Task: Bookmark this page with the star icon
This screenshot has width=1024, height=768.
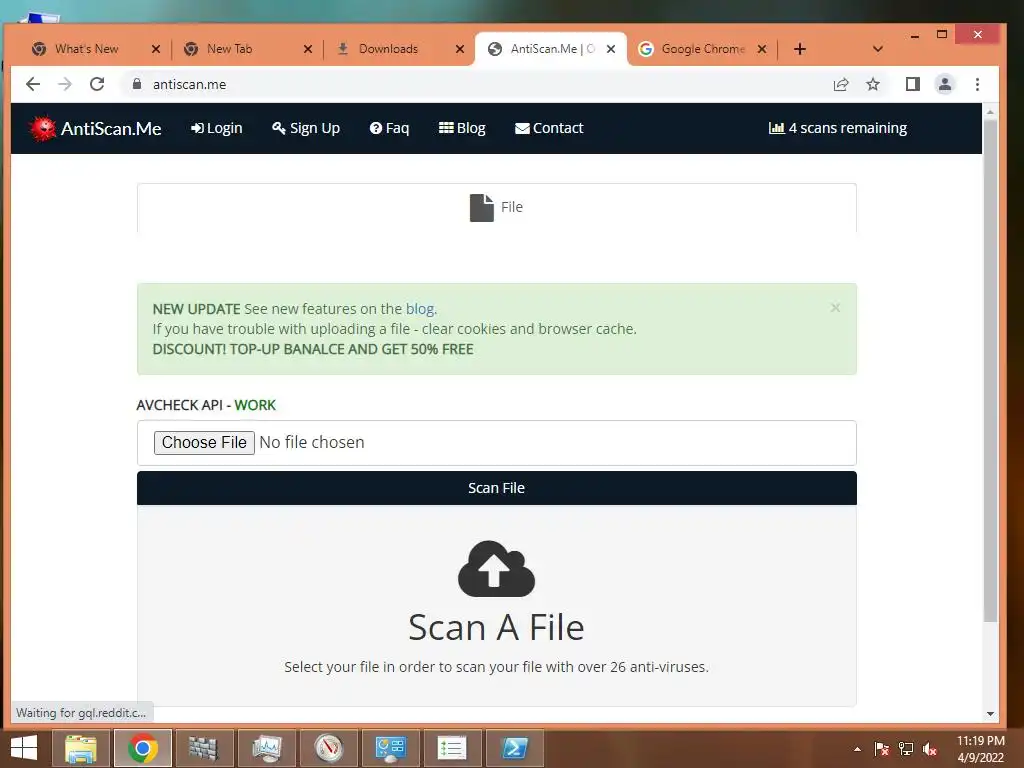Action: [873, 84]
